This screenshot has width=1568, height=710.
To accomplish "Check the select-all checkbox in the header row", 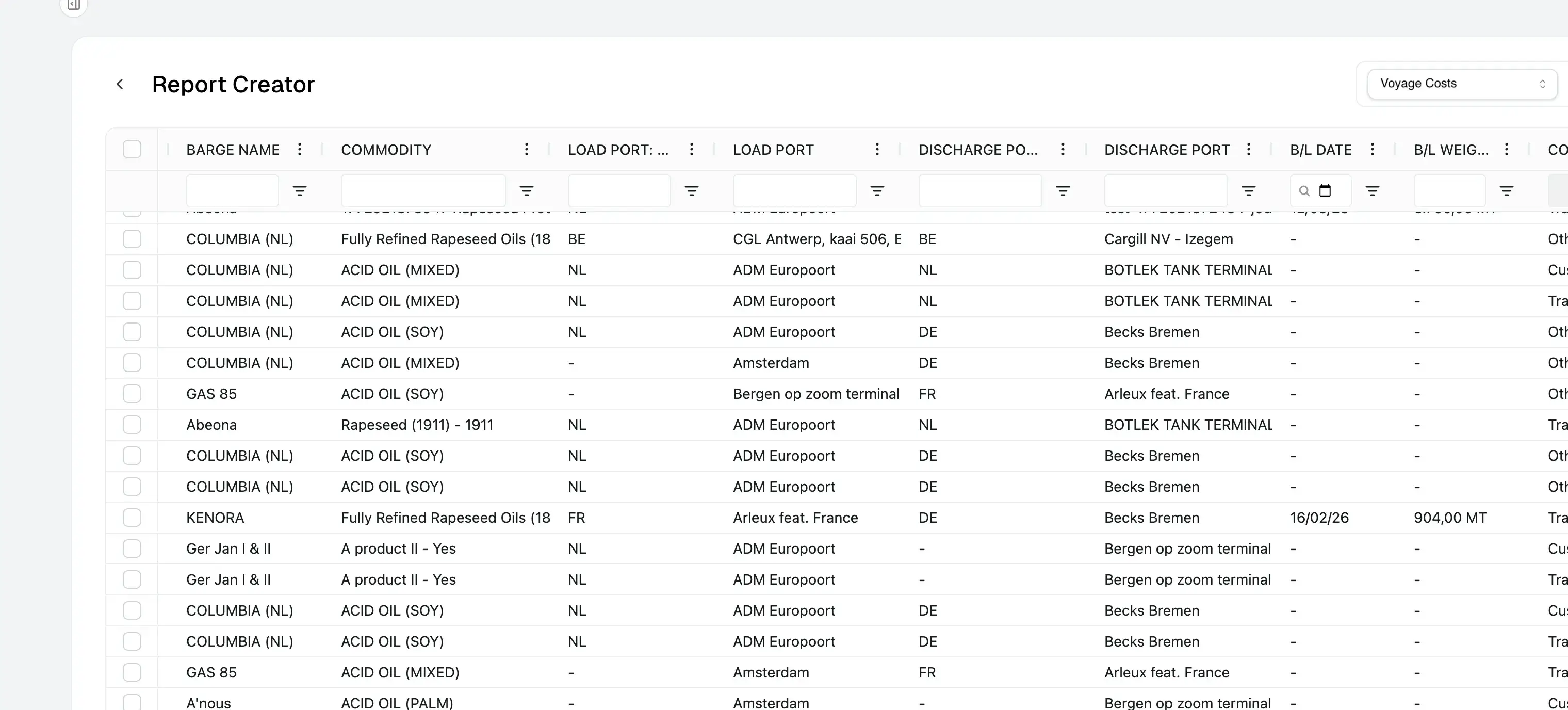I will pyautogui.click(x=132, y=149).
